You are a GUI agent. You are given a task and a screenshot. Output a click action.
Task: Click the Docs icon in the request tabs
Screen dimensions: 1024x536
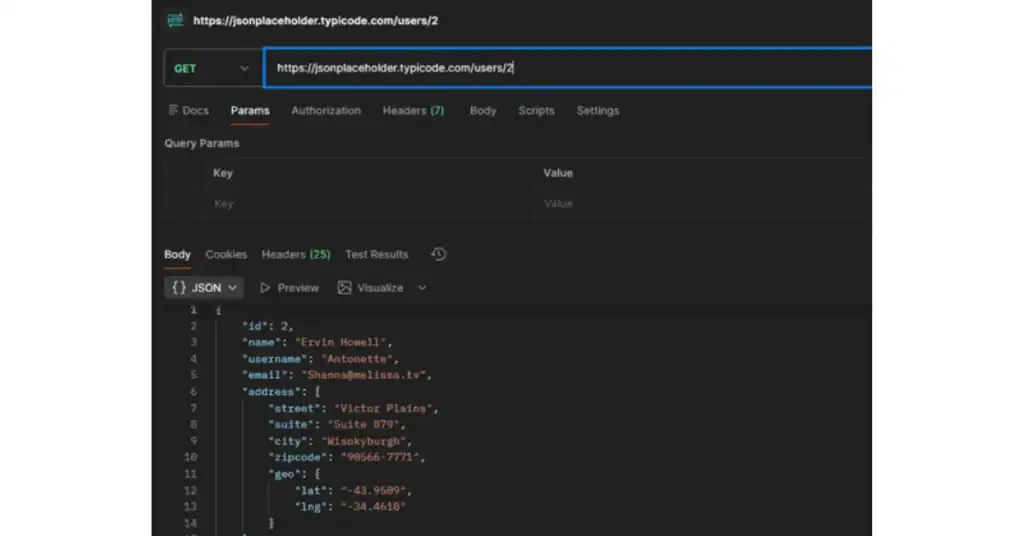click(173, 110)
